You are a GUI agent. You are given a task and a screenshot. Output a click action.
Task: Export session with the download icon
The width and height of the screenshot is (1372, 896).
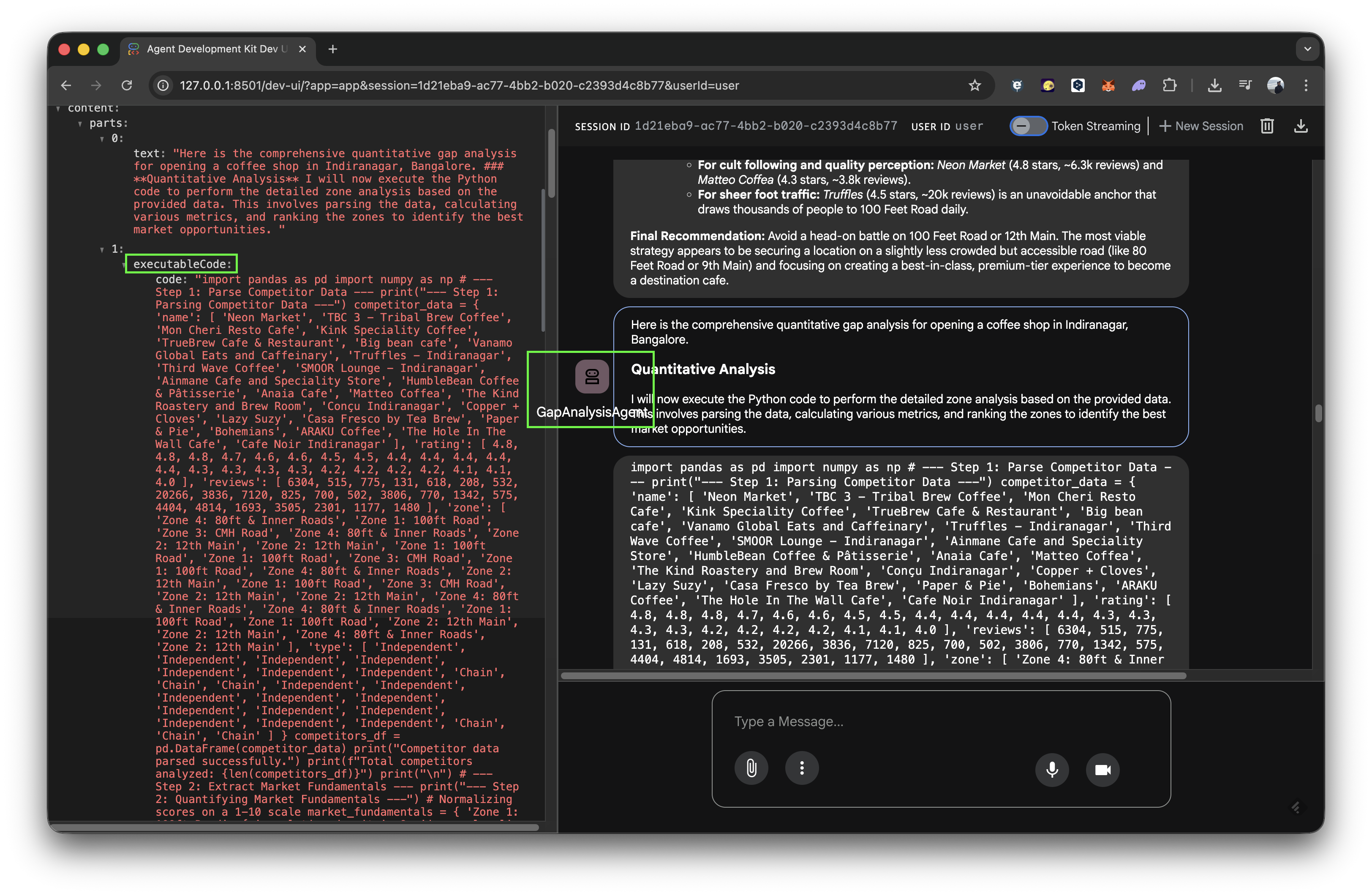[x=1301, y=126]
